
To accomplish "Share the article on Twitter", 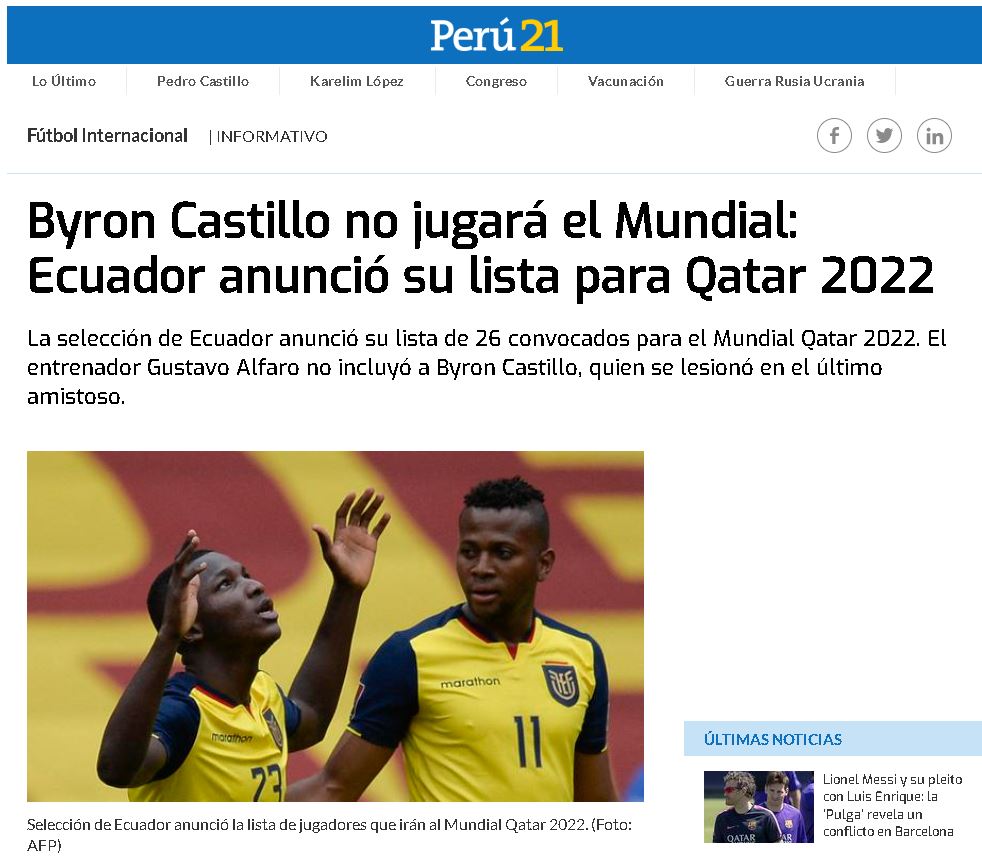I will point(884,135).
